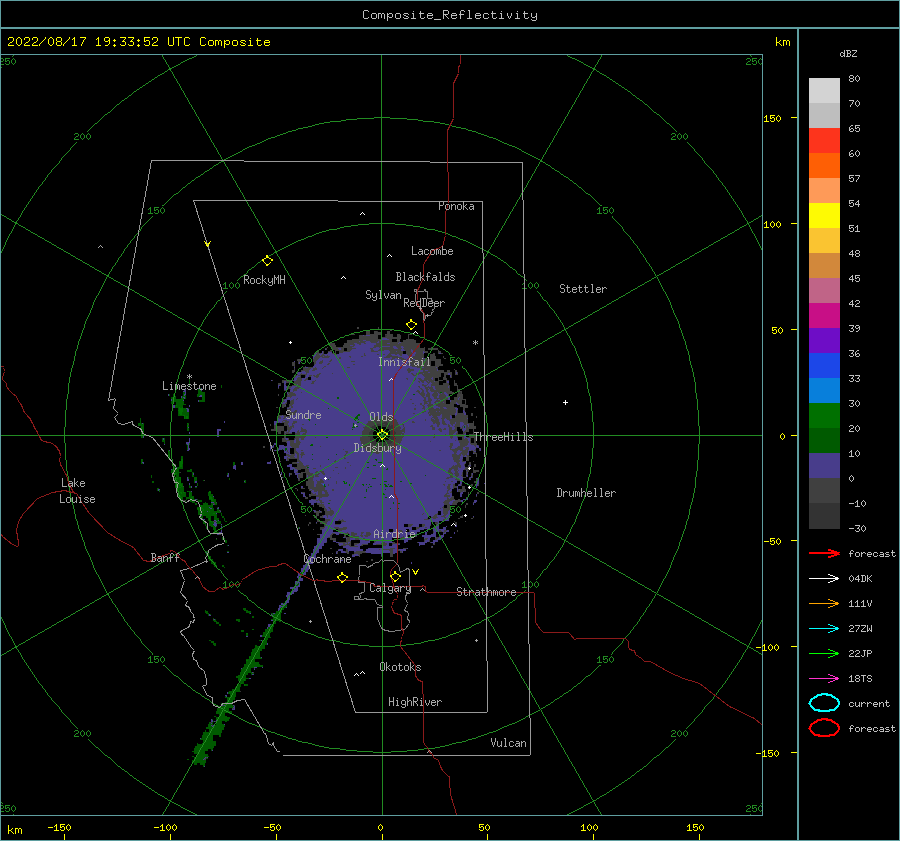Click the ThreeHills town label
The image size is (900, 841).
coord(503,437)
